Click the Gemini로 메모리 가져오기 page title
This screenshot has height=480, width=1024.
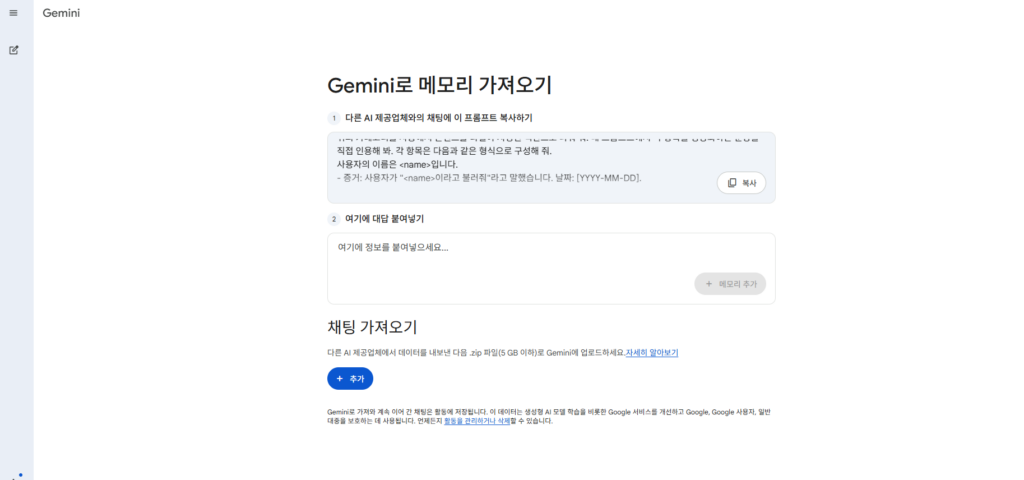pos(439,85)
